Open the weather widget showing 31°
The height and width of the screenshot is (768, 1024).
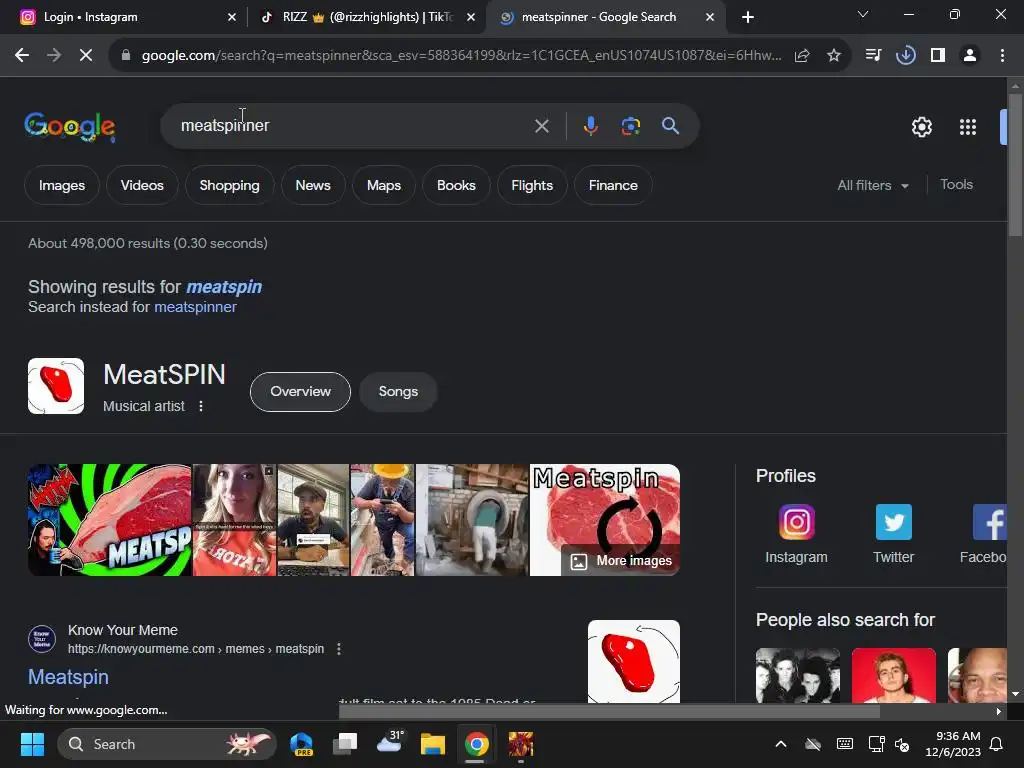coord(389,743)
